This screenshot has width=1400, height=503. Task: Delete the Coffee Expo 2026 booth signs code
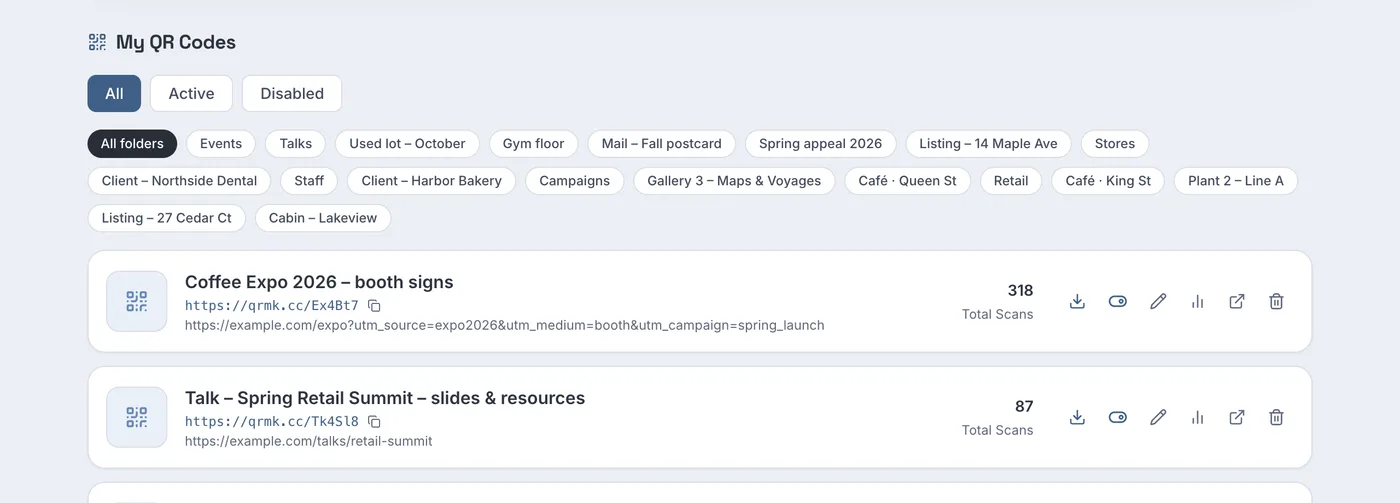point(1276,301)
